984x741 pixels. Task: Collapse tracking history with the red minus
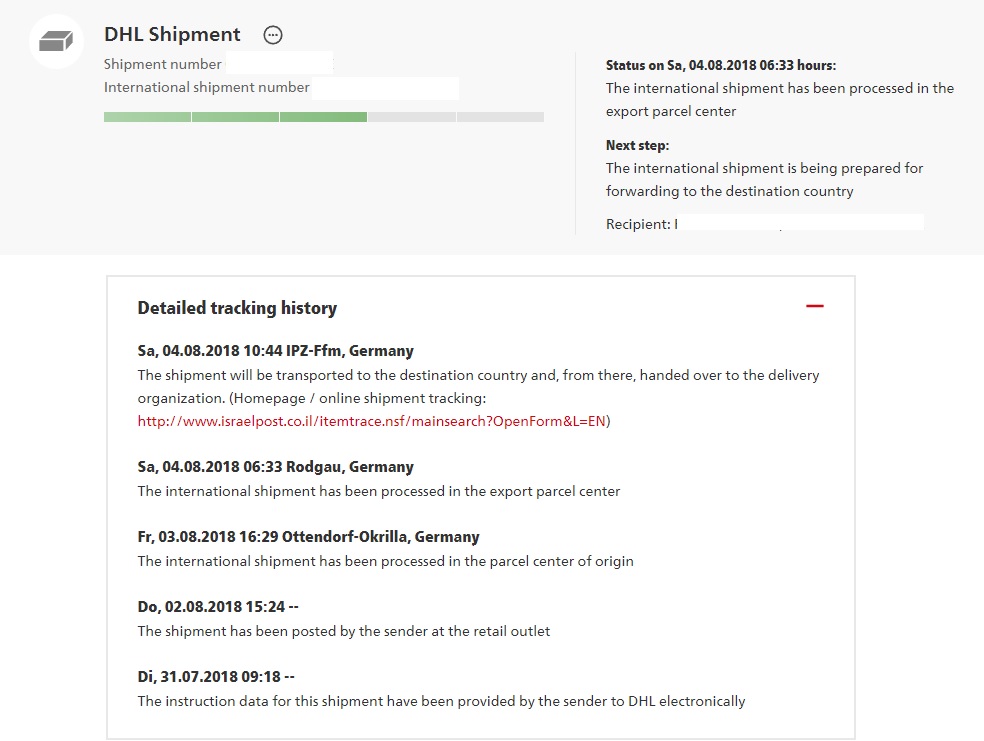click(x=814, y=306)
